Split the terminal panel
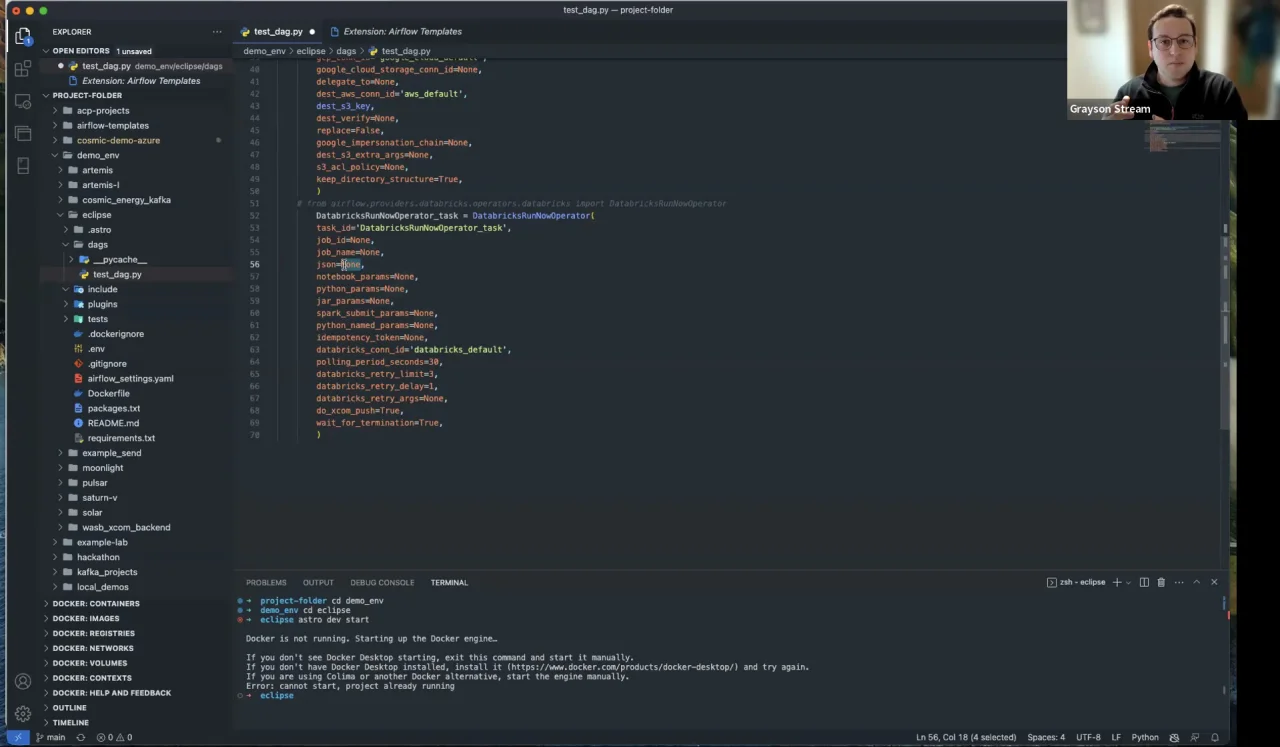The image size is (1280, 747). 1144,582
